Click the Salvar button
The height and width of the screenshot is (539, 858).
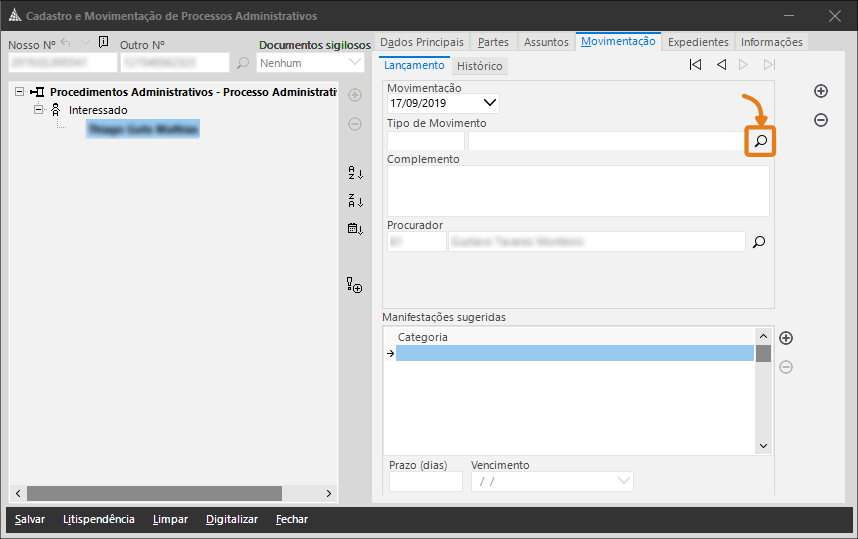30,519
